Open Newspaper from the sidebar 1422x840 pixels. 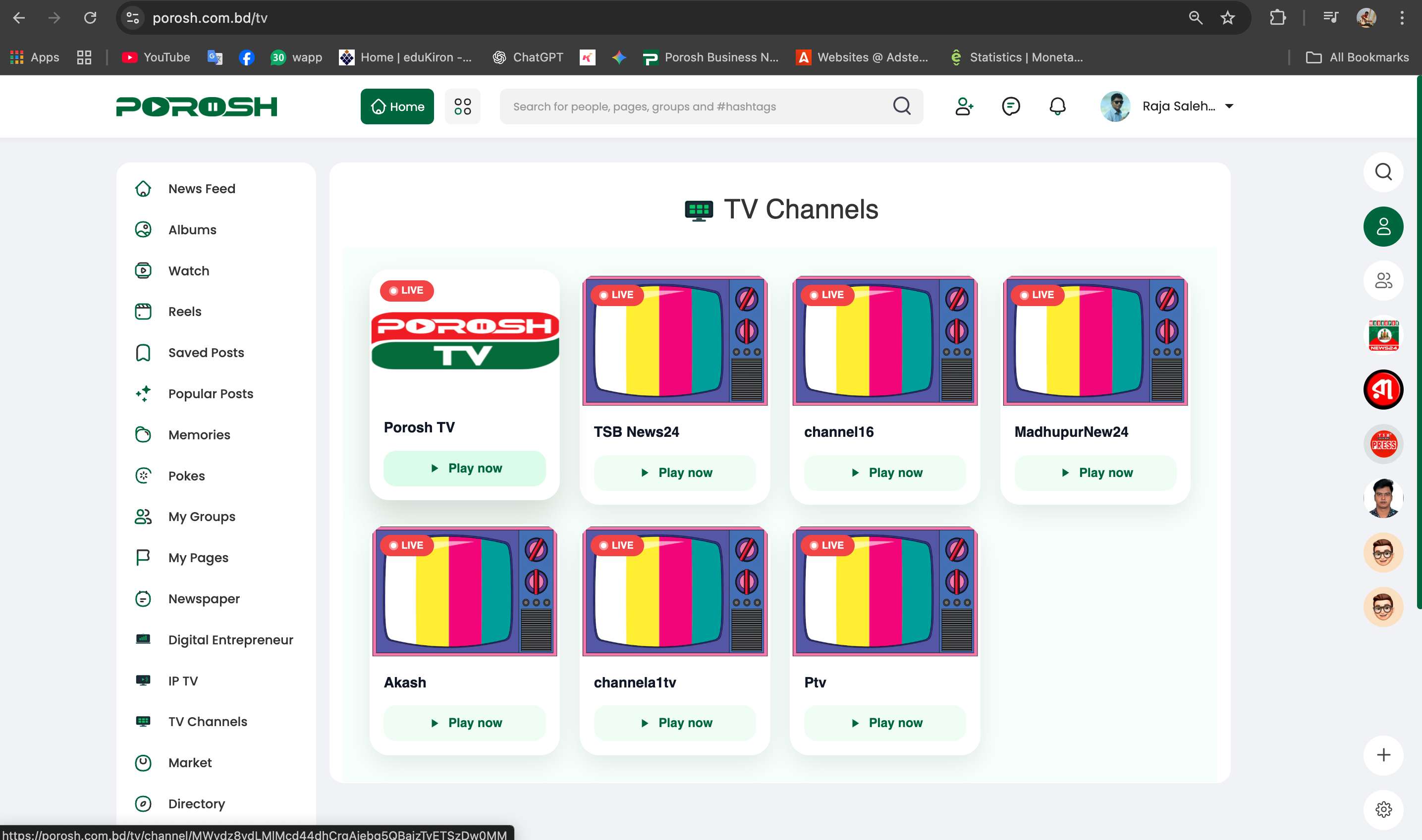pyautogui.click(x=204, y=598)
